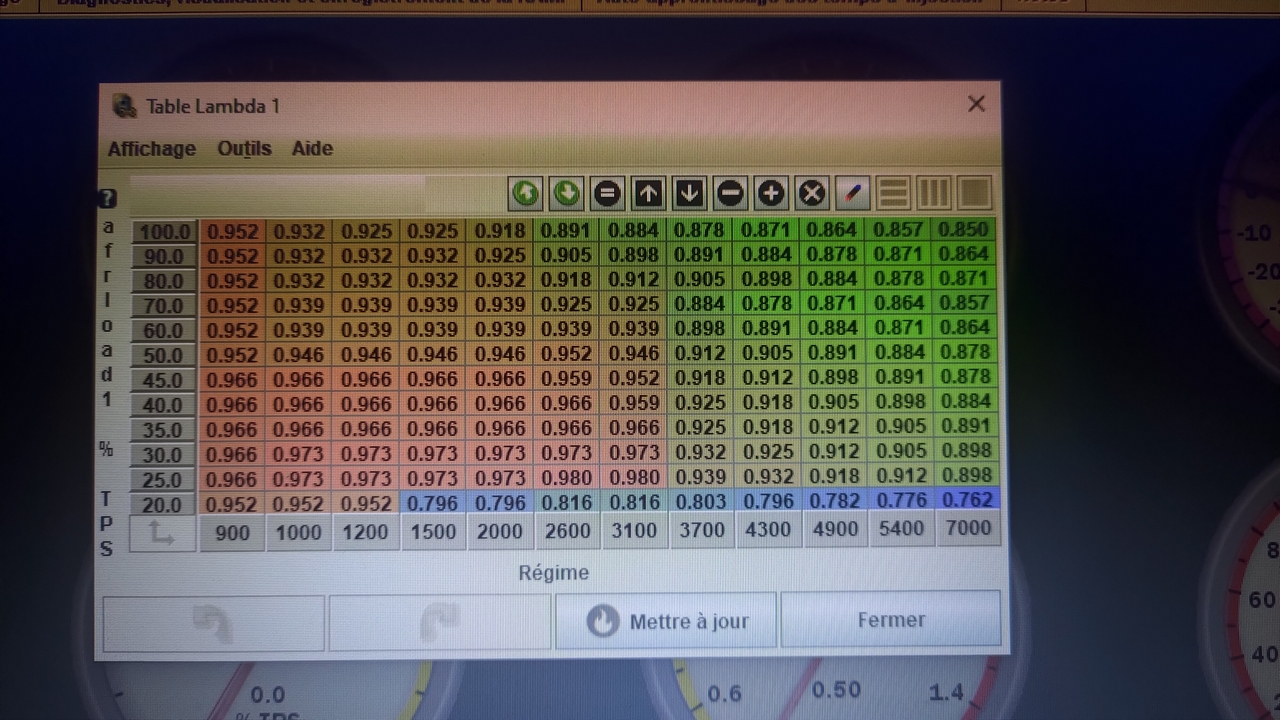
Task: Toggle the select-all-cells square icon
Action: [974, 193]
